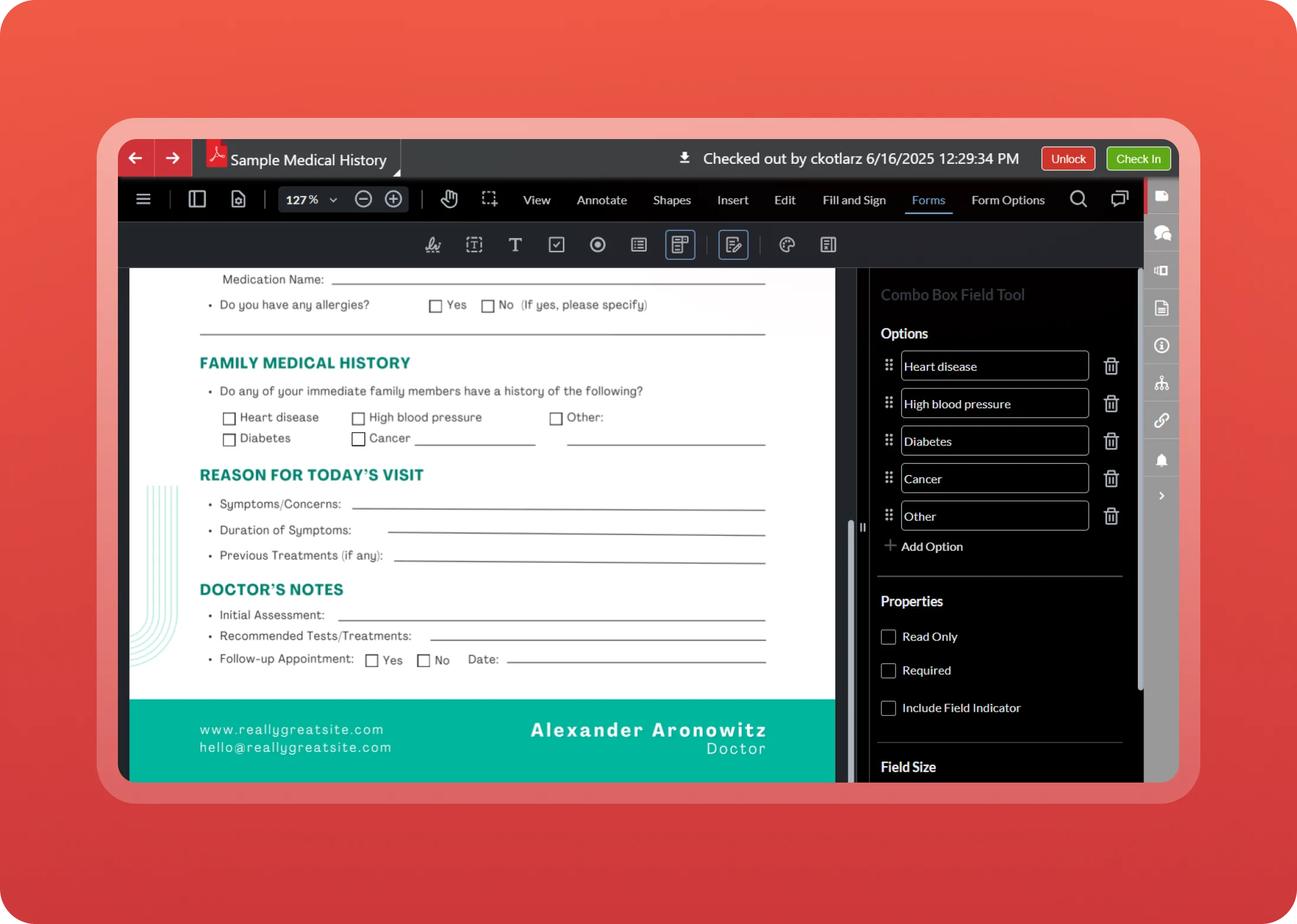Viewport: 1297px width, 924px height.
Task: Enable the Read Only checkbox
Action: pos(888,637)
